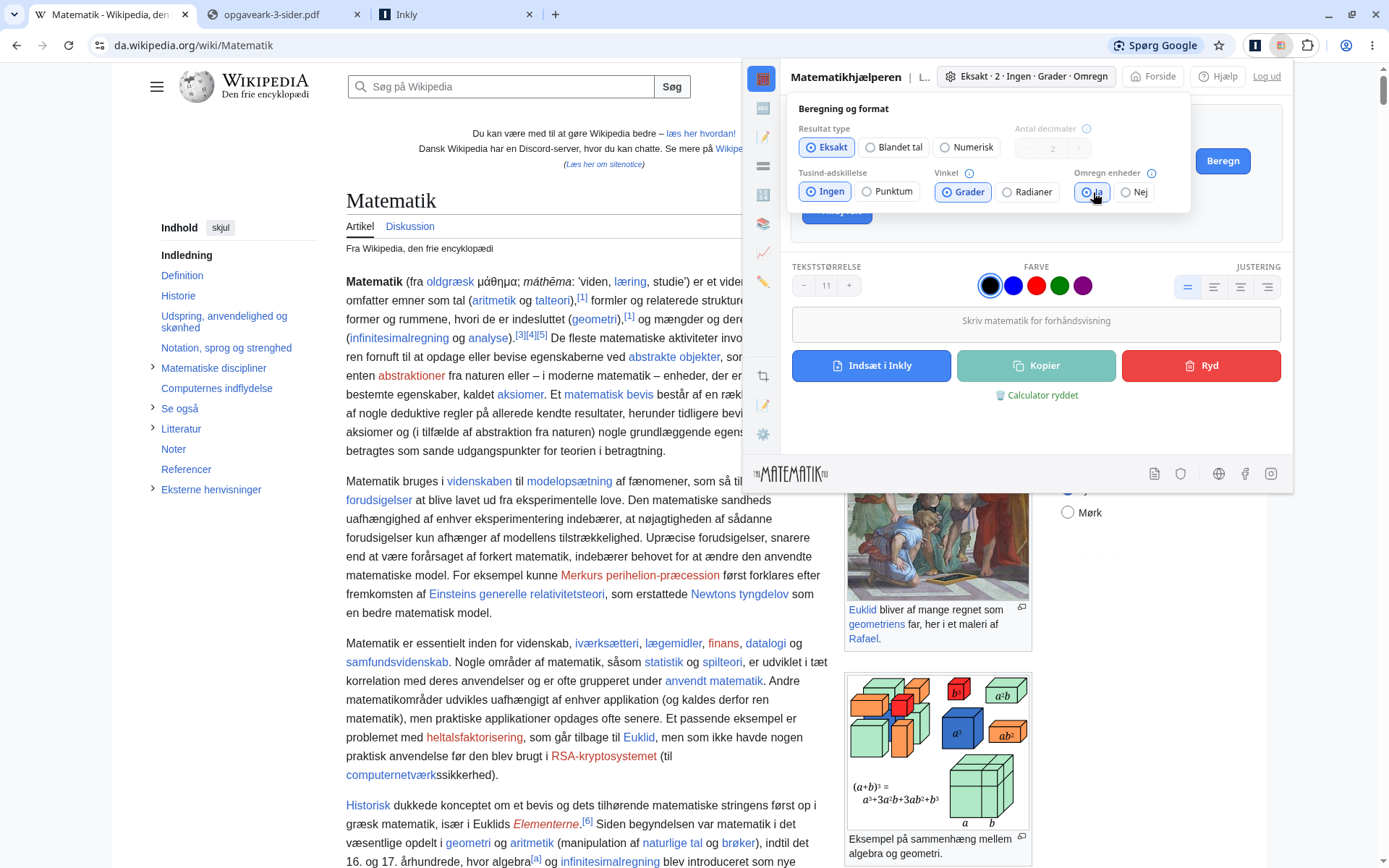Expand the 'Litteratur' contents section

(x=153, y=428)
